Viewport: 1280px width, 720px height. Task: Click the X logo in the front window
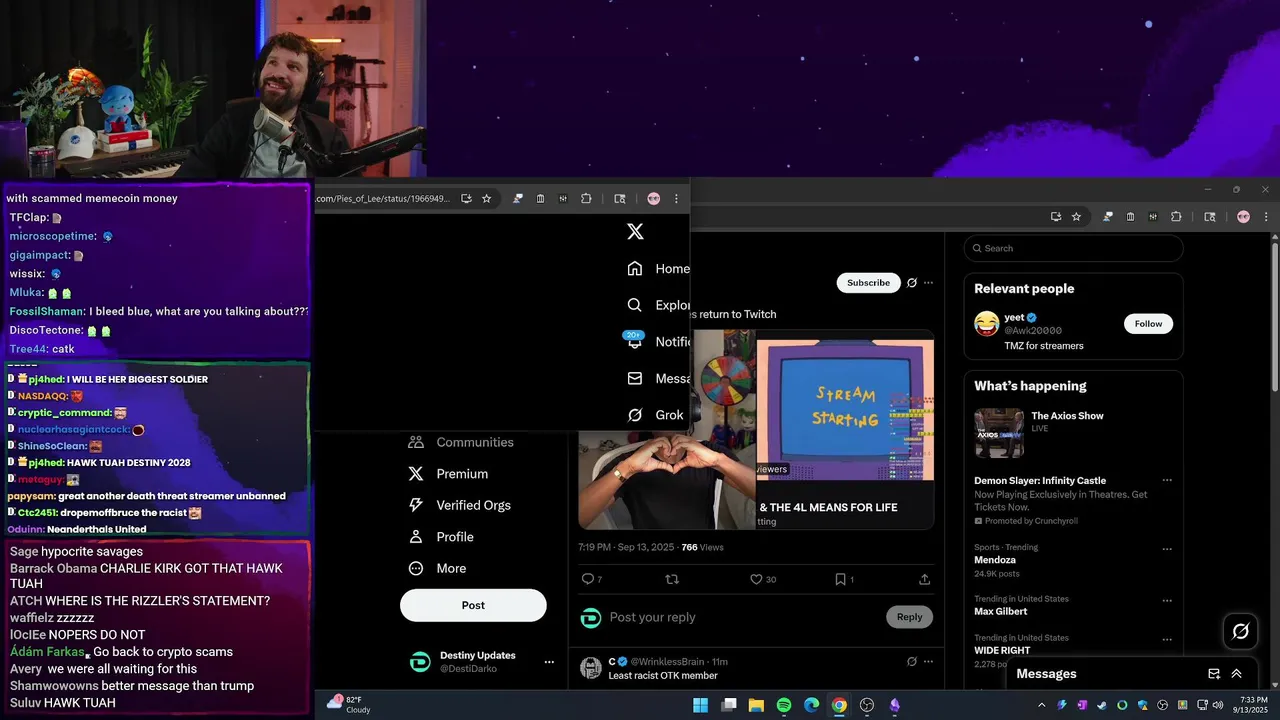(635, 231)
